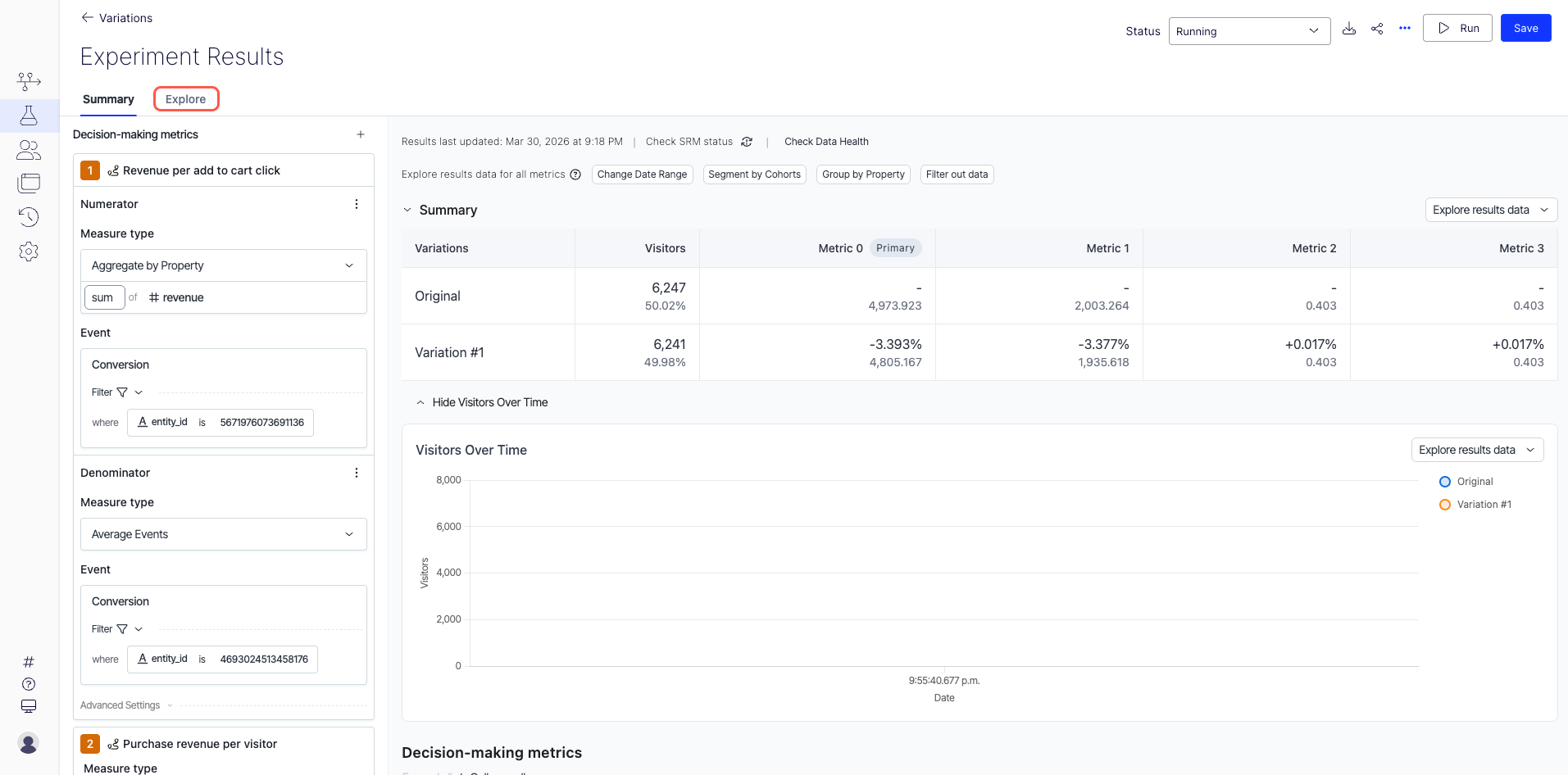This screenshot has width=1568, height=775.
Task: Click the share icon in header
Action: click(x=1377, y=29)
